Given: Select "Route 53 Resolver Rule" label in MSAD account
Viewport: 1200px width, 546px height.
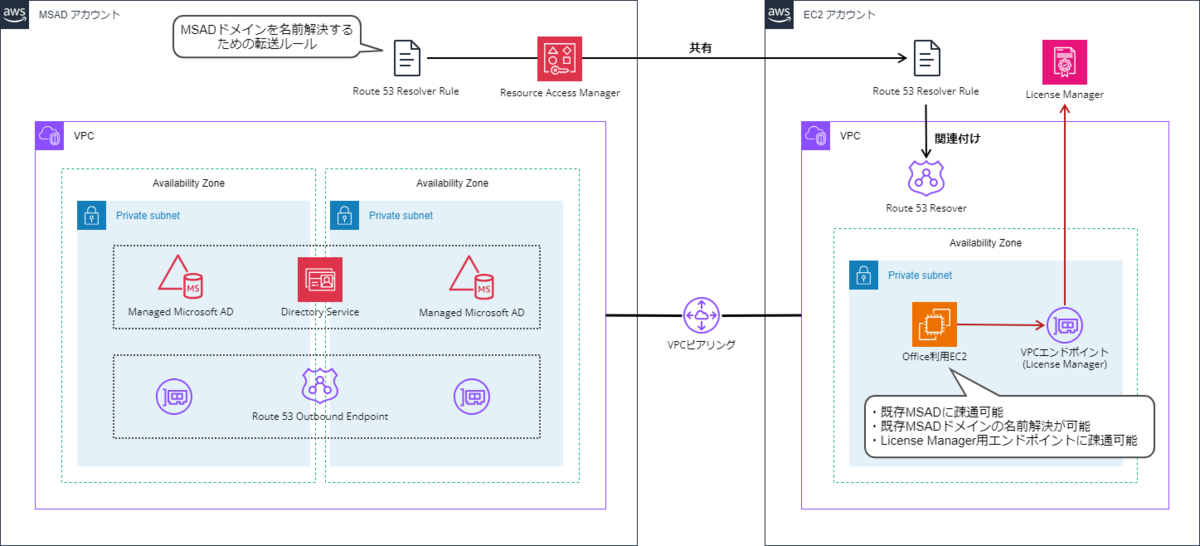Looking at the screenshot, I should [x=407, y=92].
